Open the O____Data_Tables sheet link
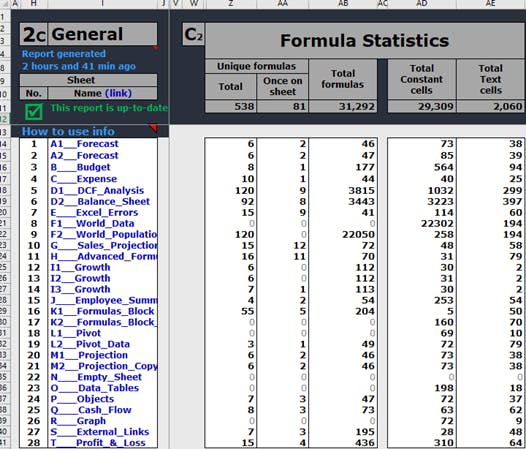The image size is (526, 449). click(x=95, y=388)
